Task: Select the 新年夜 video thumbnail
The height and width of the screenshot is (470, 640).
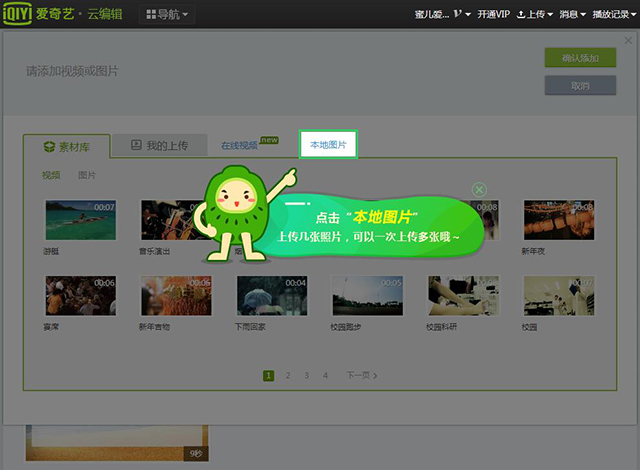Action: (x=559, y=220)
